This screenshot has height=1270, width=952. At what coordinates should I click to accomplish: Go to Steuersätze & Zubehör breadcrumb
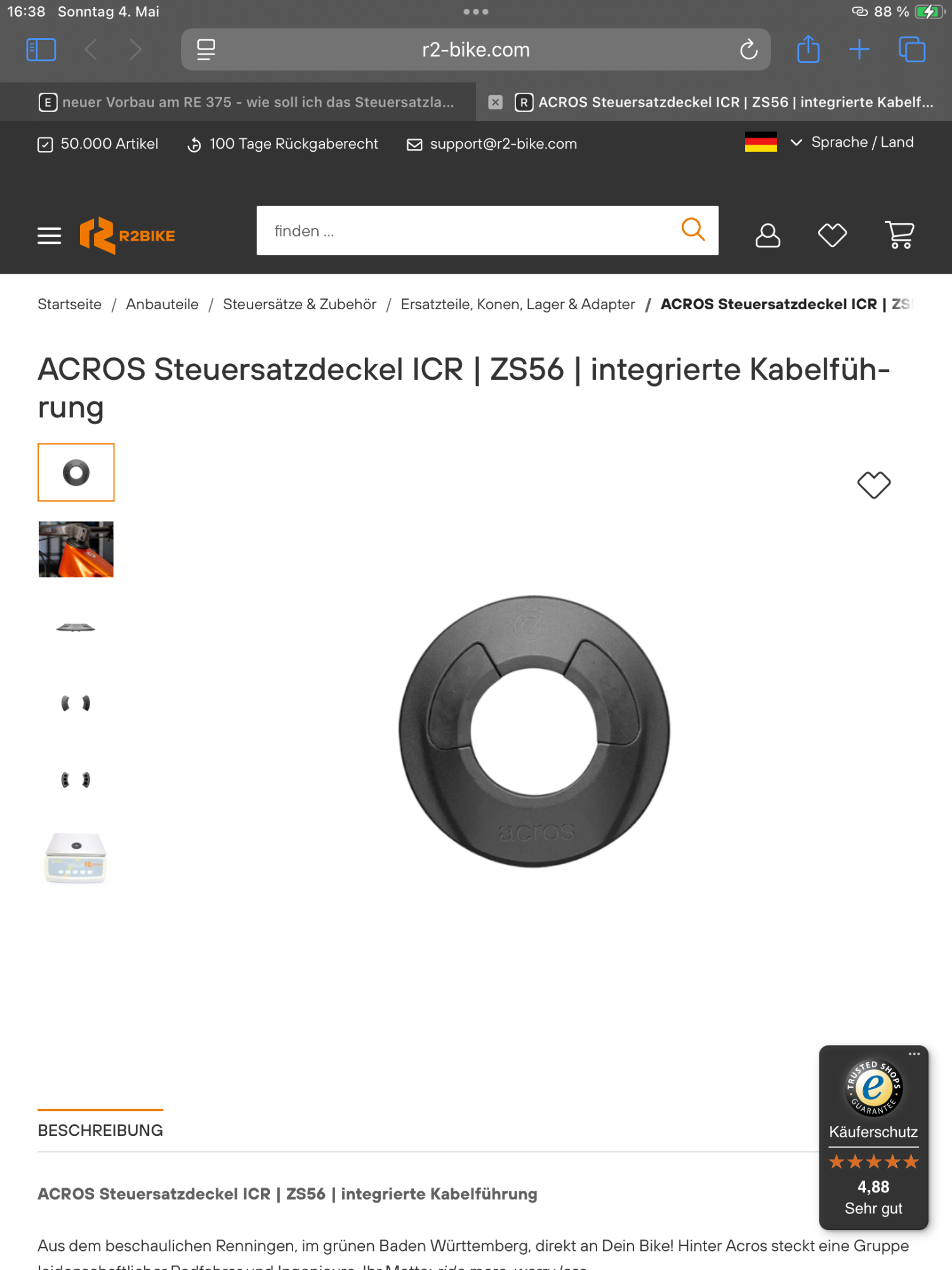click(300, 305)
